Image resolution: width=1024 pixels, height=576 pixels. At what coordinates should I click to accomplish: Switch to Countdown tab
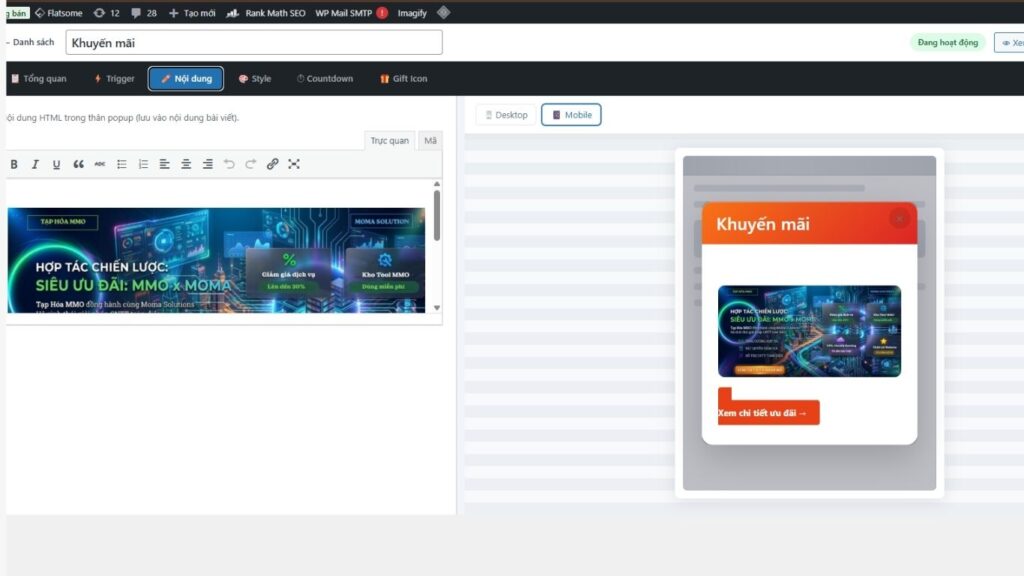pyautogui.click(x=325, y=78)
